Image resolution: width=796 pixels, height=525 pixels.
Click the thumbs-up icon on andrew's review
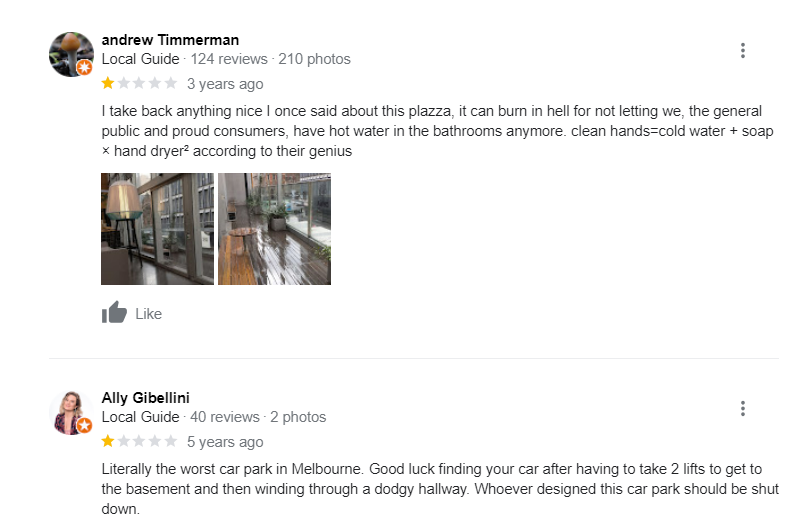click(x=114, y=312)
